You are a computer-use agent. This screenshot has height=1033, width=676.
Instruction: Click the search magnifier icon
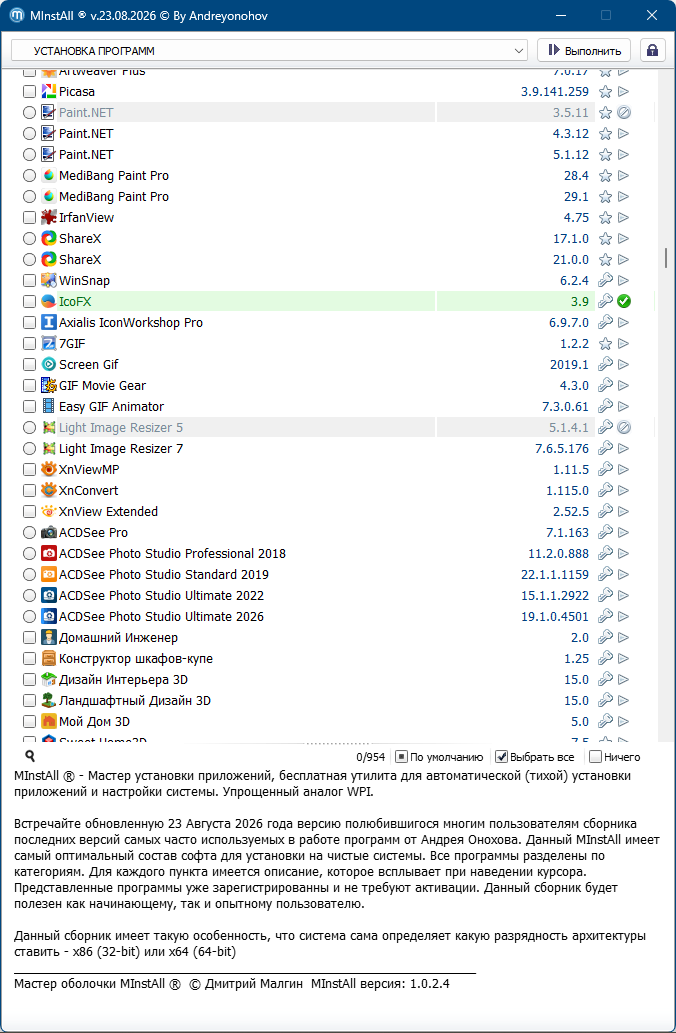(x=30, y=756)
